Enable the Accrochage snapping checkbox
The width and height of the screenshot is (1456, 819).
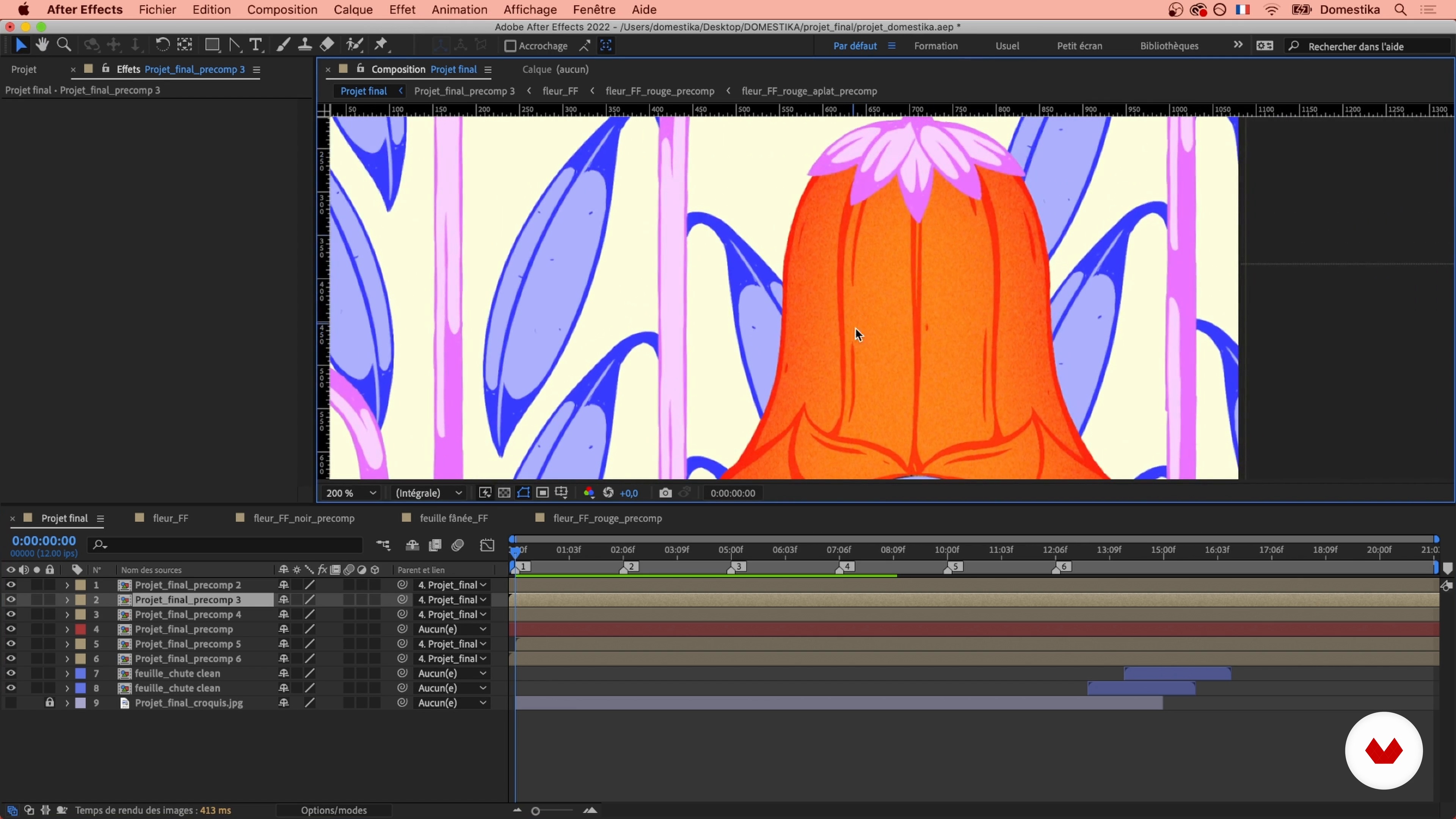[x=510, y=46]
